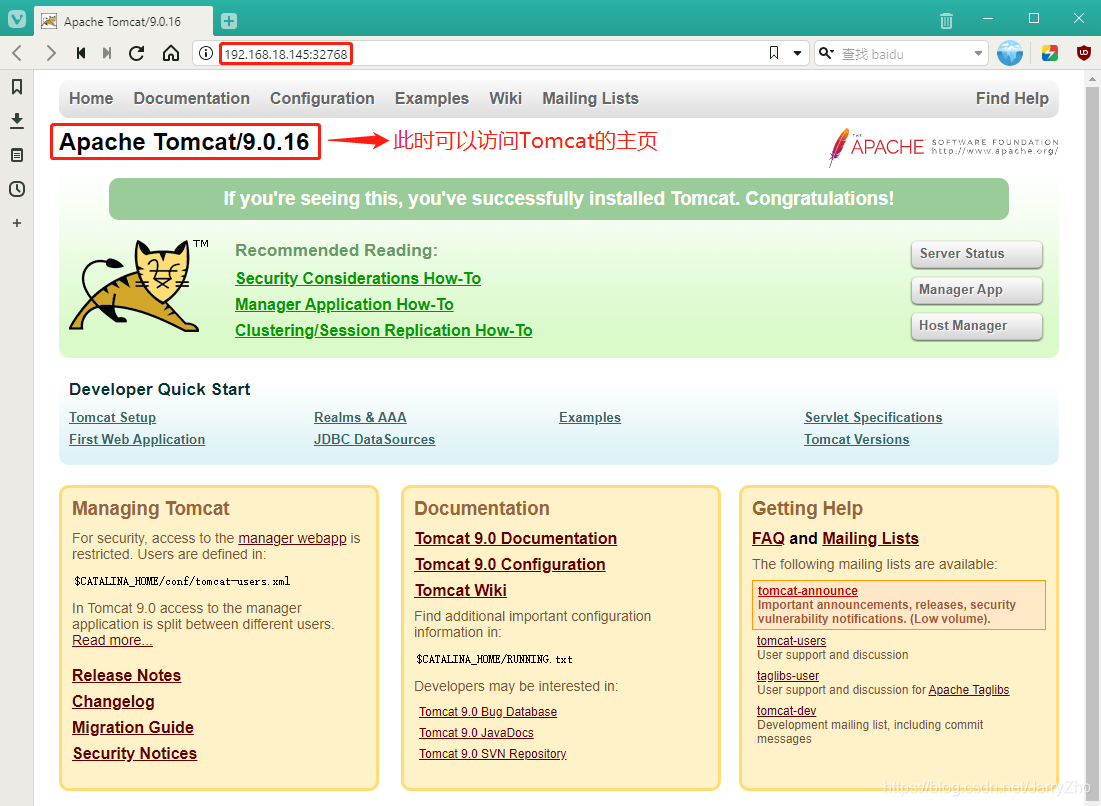The image size is (1101, 806).
Task: Open Tomcat 9.0 Bug Database link
Action: click(x=488, y=712)
